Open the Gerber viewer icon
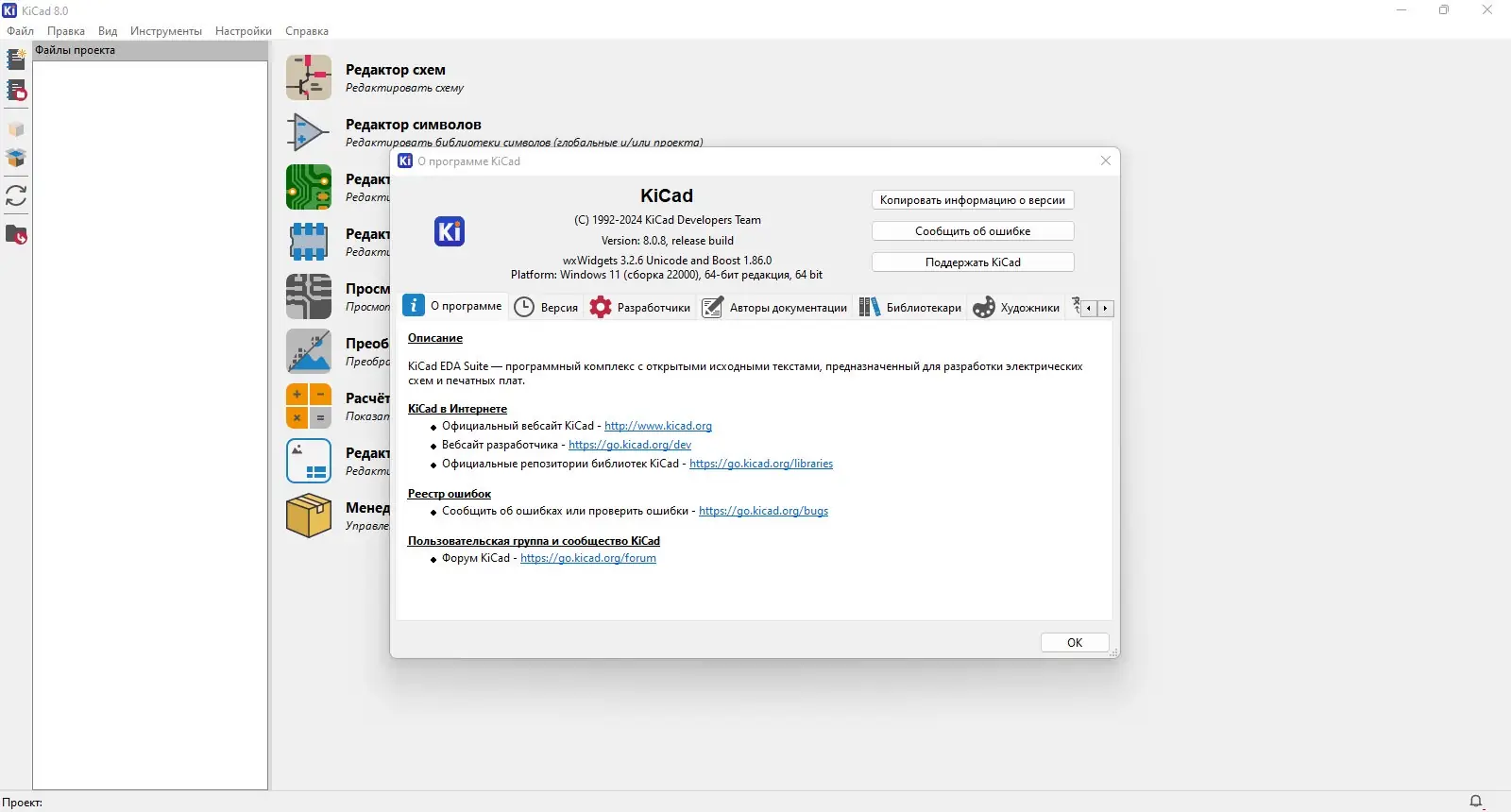The width and height of the screenshot is (1511, 812). click(x=309, y=296)
